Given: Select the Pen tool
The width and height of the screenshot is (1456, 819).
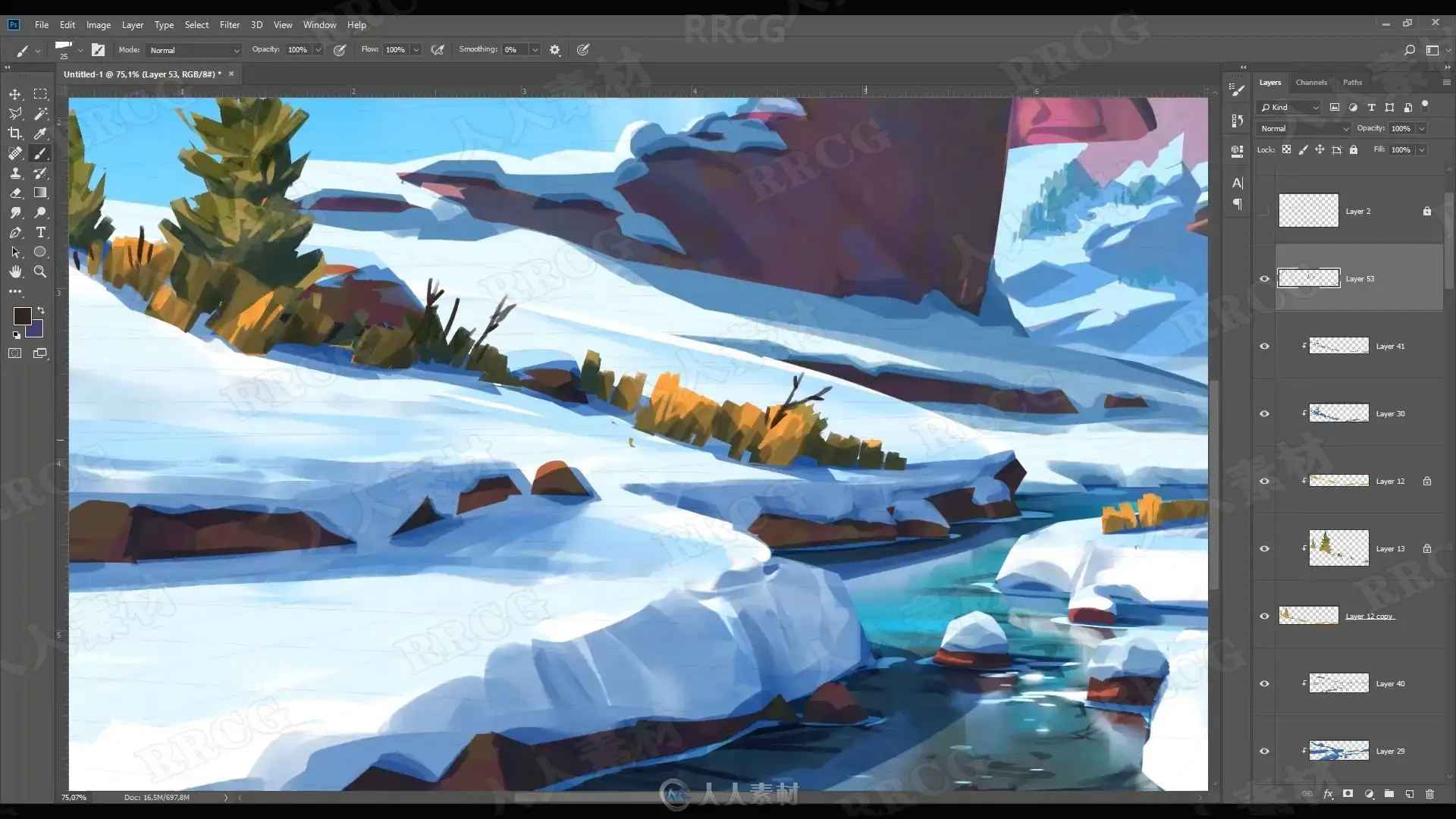Looking at the screenshot, I should click(15, 232).
